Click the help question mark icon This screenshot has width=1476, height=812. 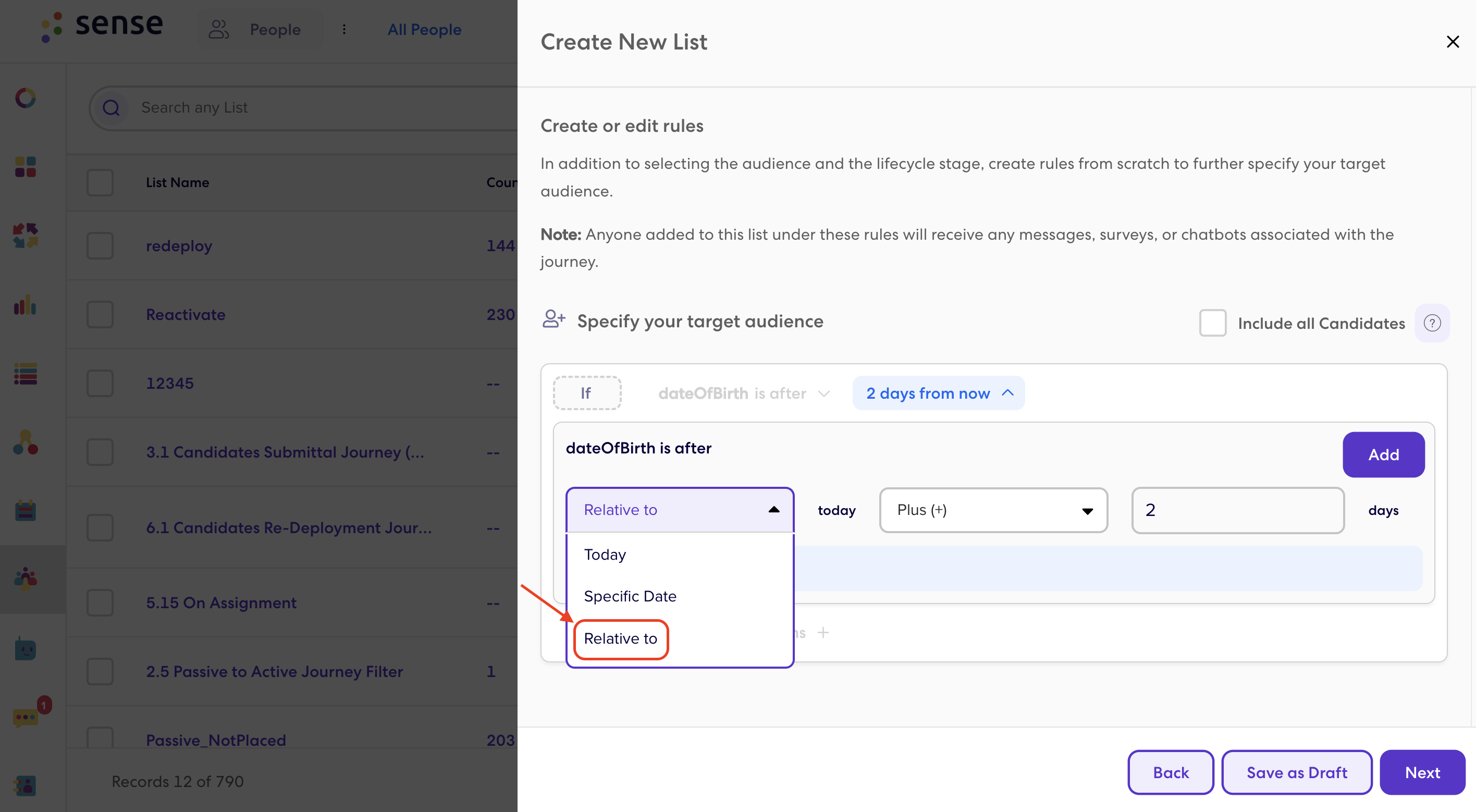click(x=1432, y=323)
